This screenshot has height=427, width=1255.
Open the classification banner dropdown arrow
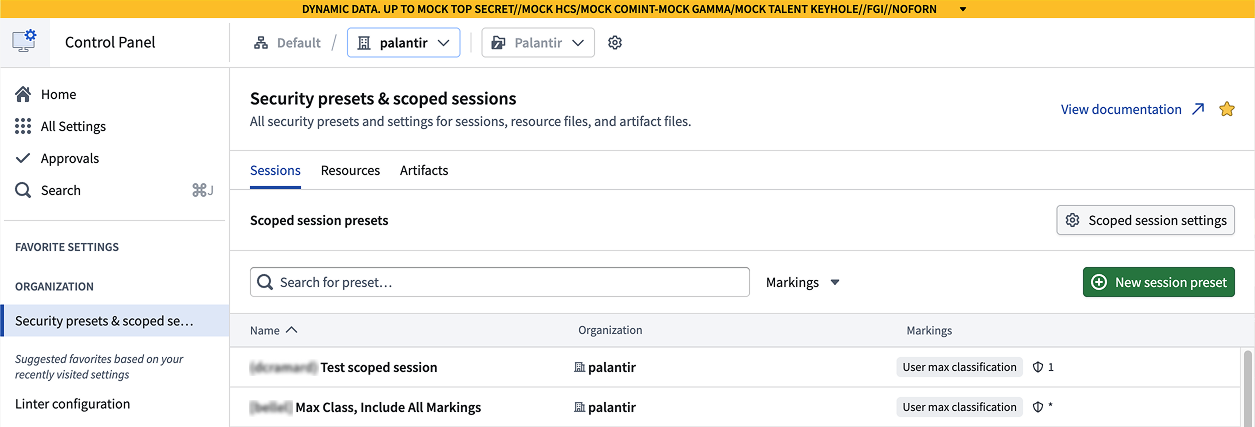pos(962,9)
